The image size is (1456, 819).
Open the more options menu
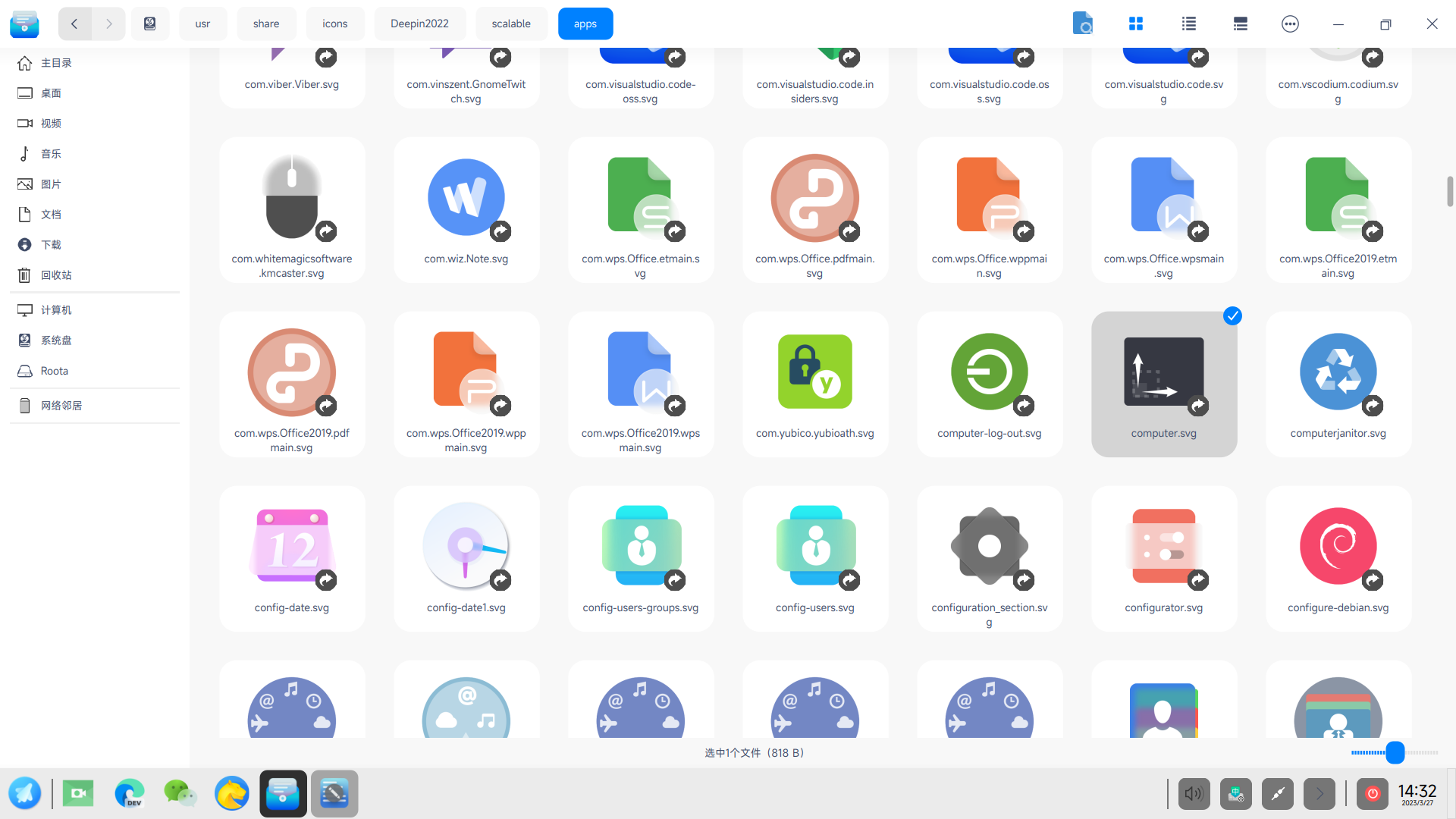pyautogui.click(x=1290, y=24)
